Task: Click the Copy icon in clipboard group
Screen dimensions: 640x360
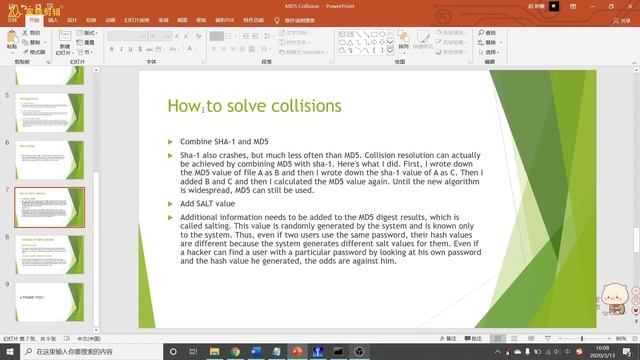Action: click(25, 42)
